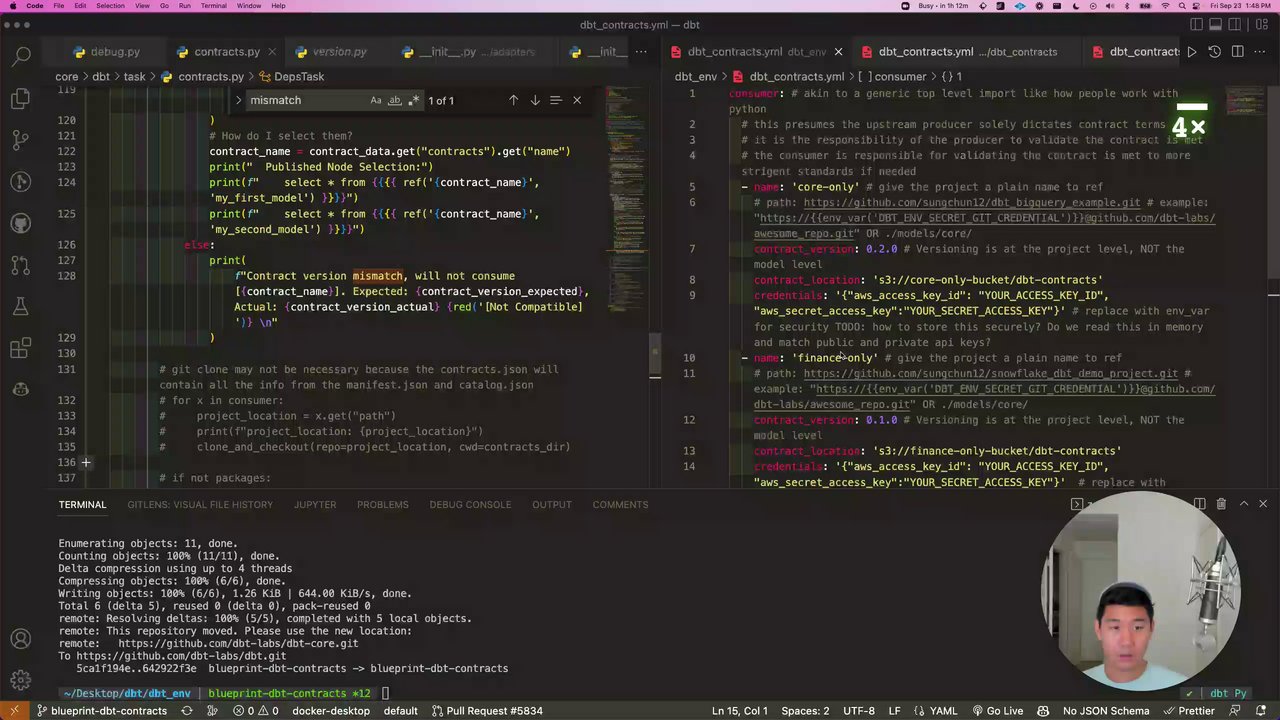Click the No JSON Schema status item

(x=1106, y=711)
